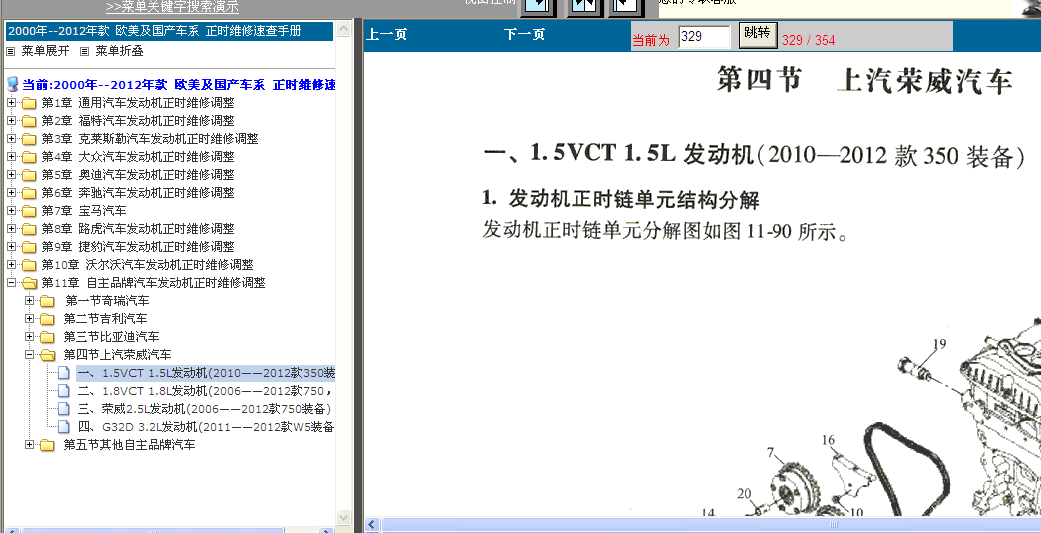Select the manual title header bar
1041x533 pixels.
tap(169, 31)
